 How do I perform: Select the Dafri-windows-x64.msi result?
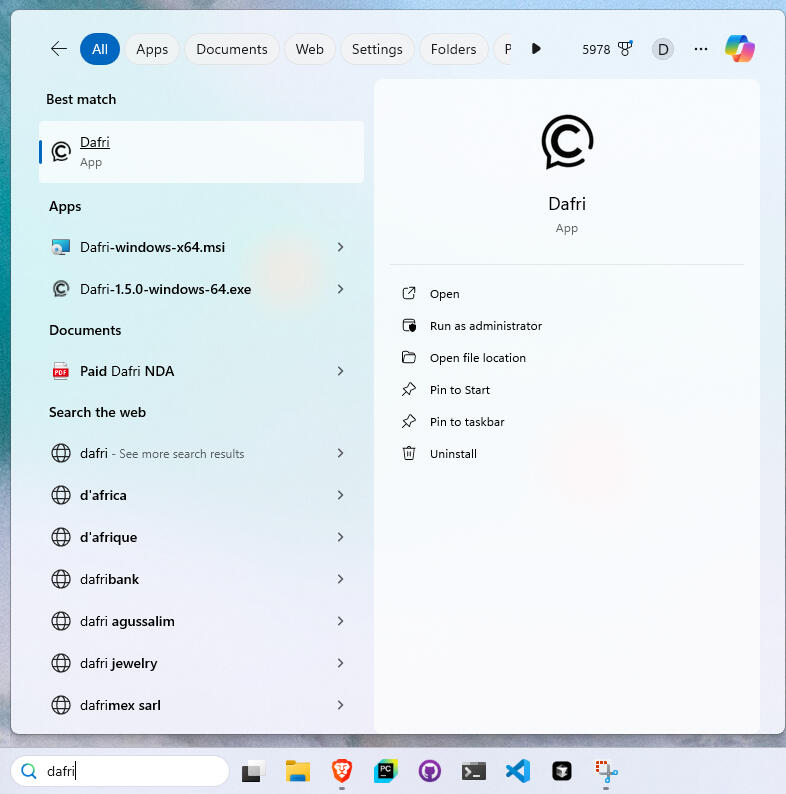tap(187, 247)
